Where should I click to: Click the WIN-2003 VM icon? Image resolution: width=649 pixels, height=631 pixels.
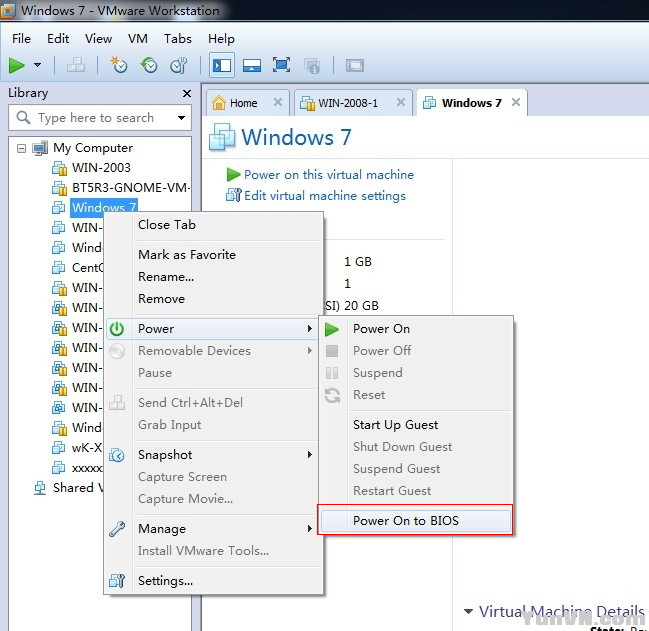coord(59,168)
